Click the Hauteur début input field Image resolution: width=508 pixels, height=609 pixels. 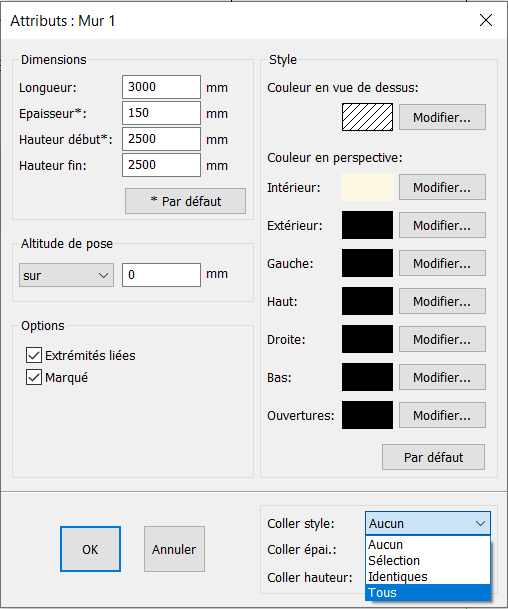(x=161, y=139)
